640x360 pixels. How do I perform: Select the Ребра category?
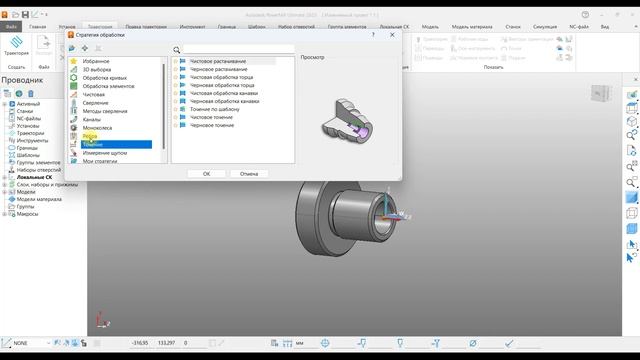pos(89,136)
